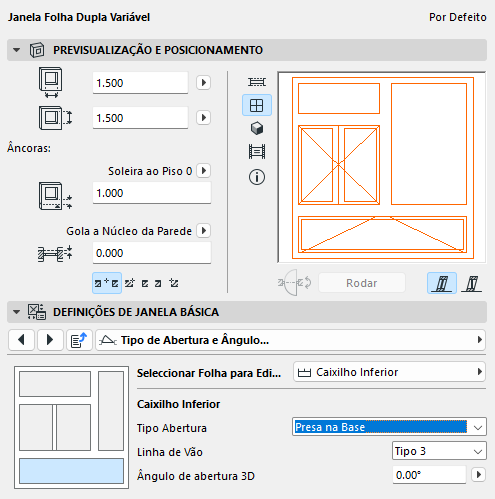Click the window width dimension icon

pyautogui.click(x=51, y=82)
